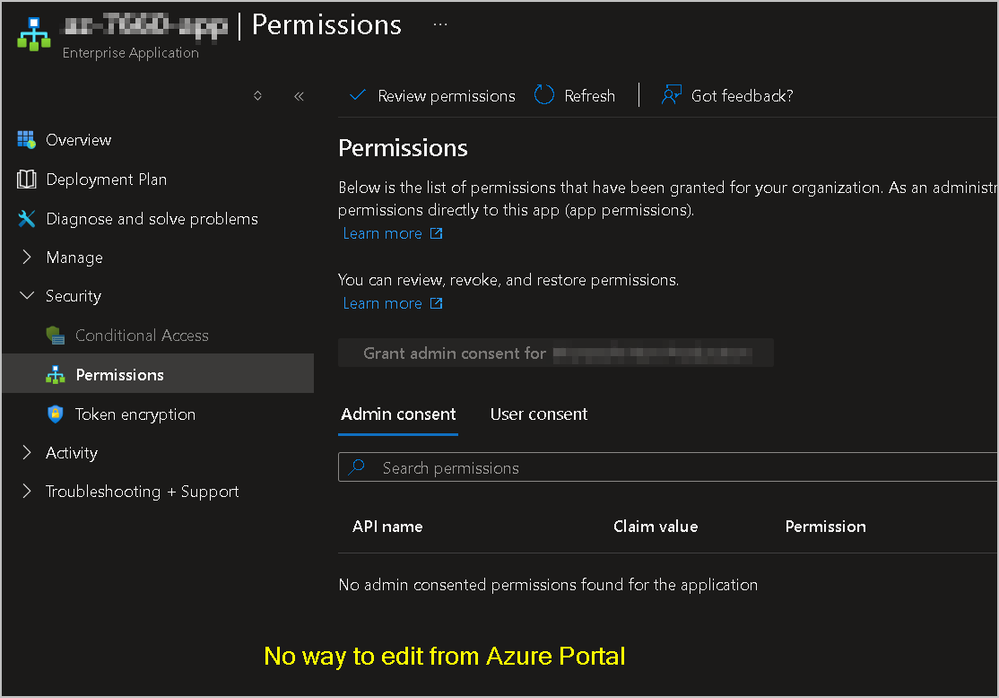Expand the Manage section
The image size is (999, 698).
[x=27, y=258]
